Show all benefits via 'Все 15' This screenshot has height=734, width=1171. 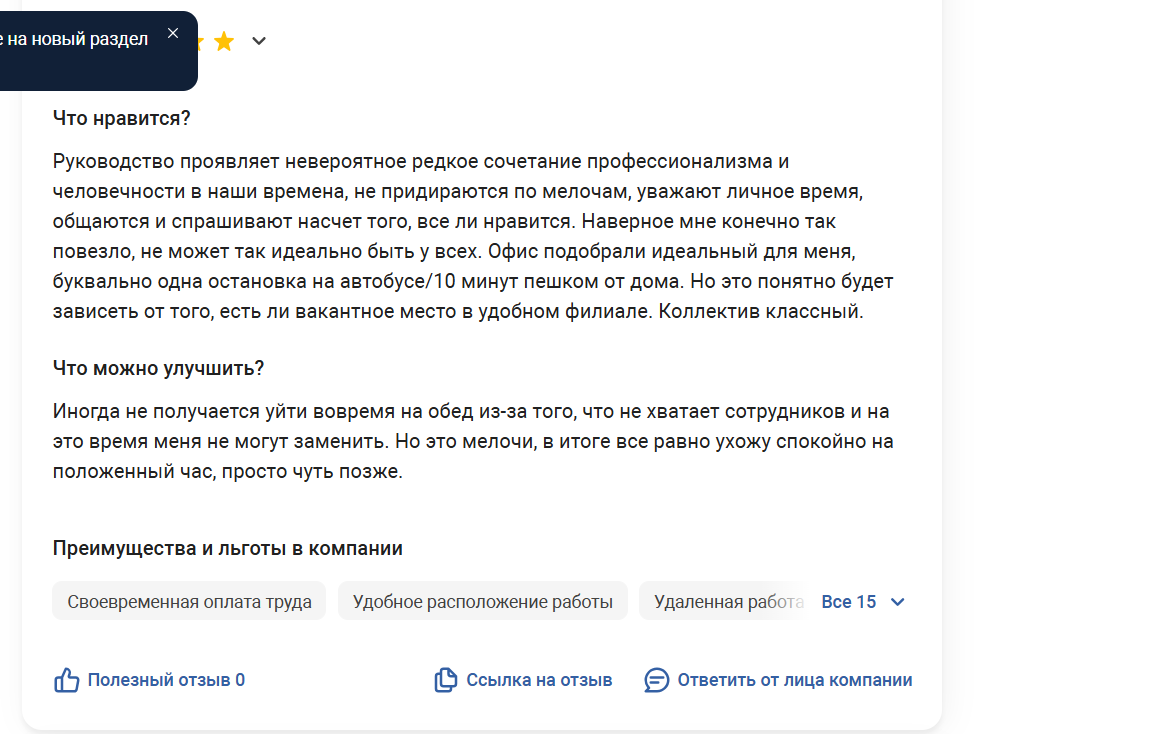click(848, 602)
